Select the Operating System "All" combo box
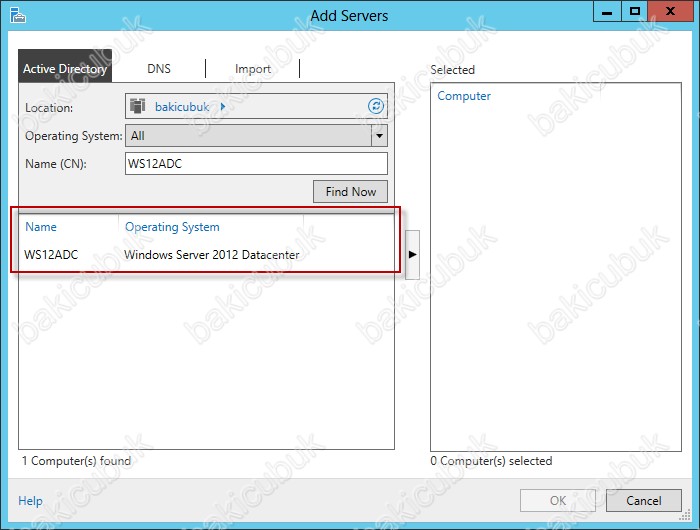The image size is (700, 530). [256, 136]
